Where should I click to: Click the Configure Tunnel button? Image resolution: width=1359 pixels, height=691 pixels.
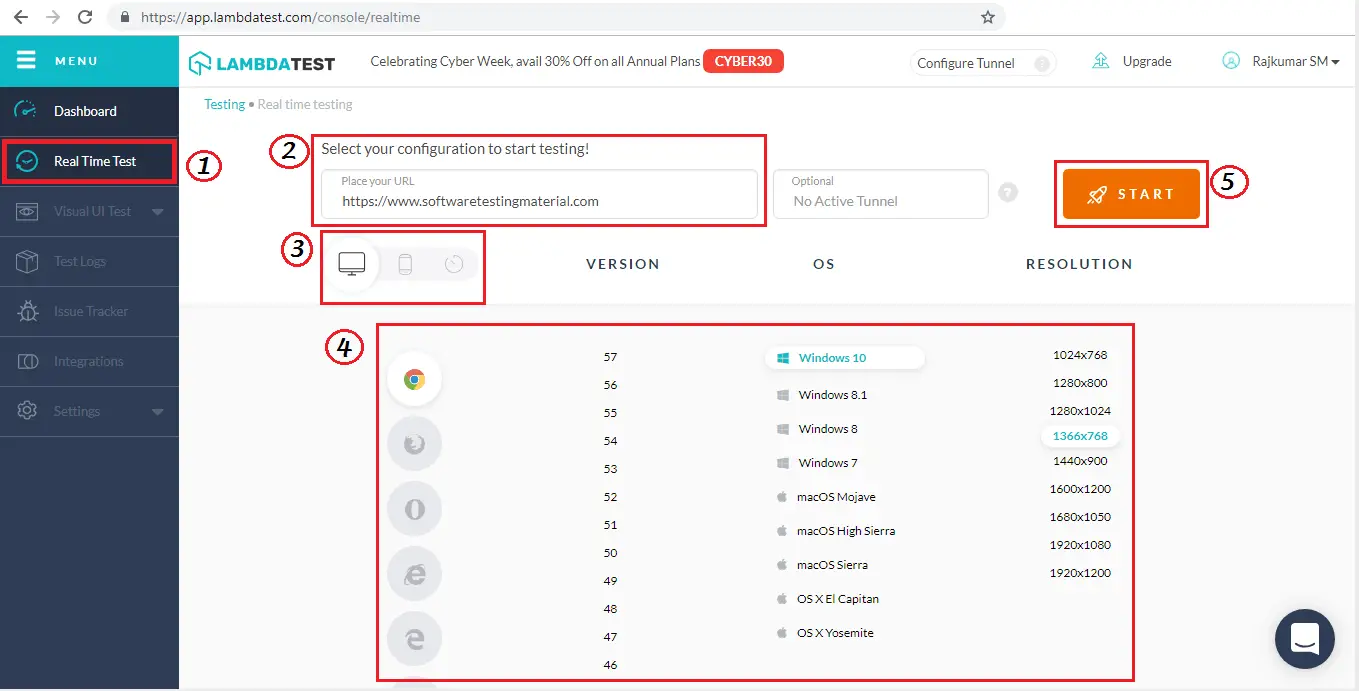tap(983, 63)
